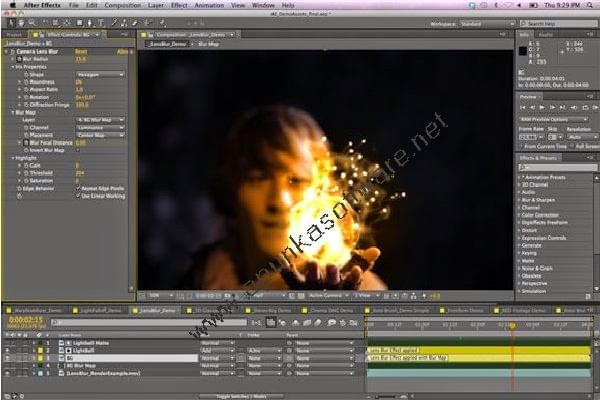Toggle the loop option in Preview panel

(585, 108)
